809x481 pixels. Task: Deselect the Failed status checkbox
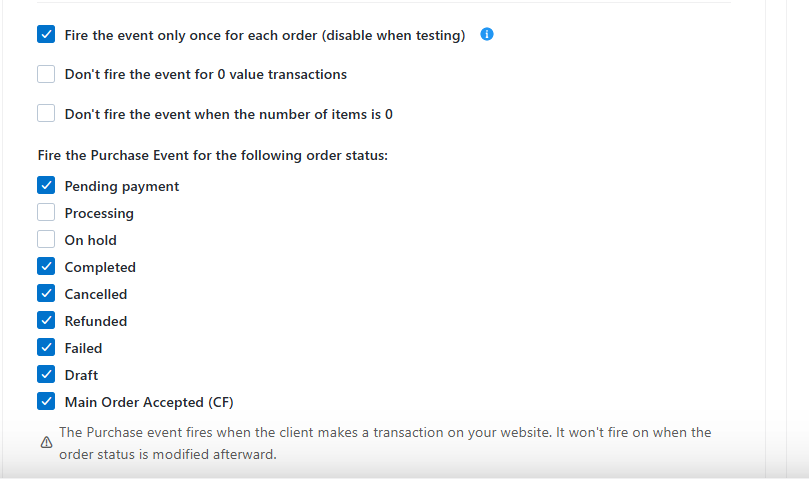[46, 348]
